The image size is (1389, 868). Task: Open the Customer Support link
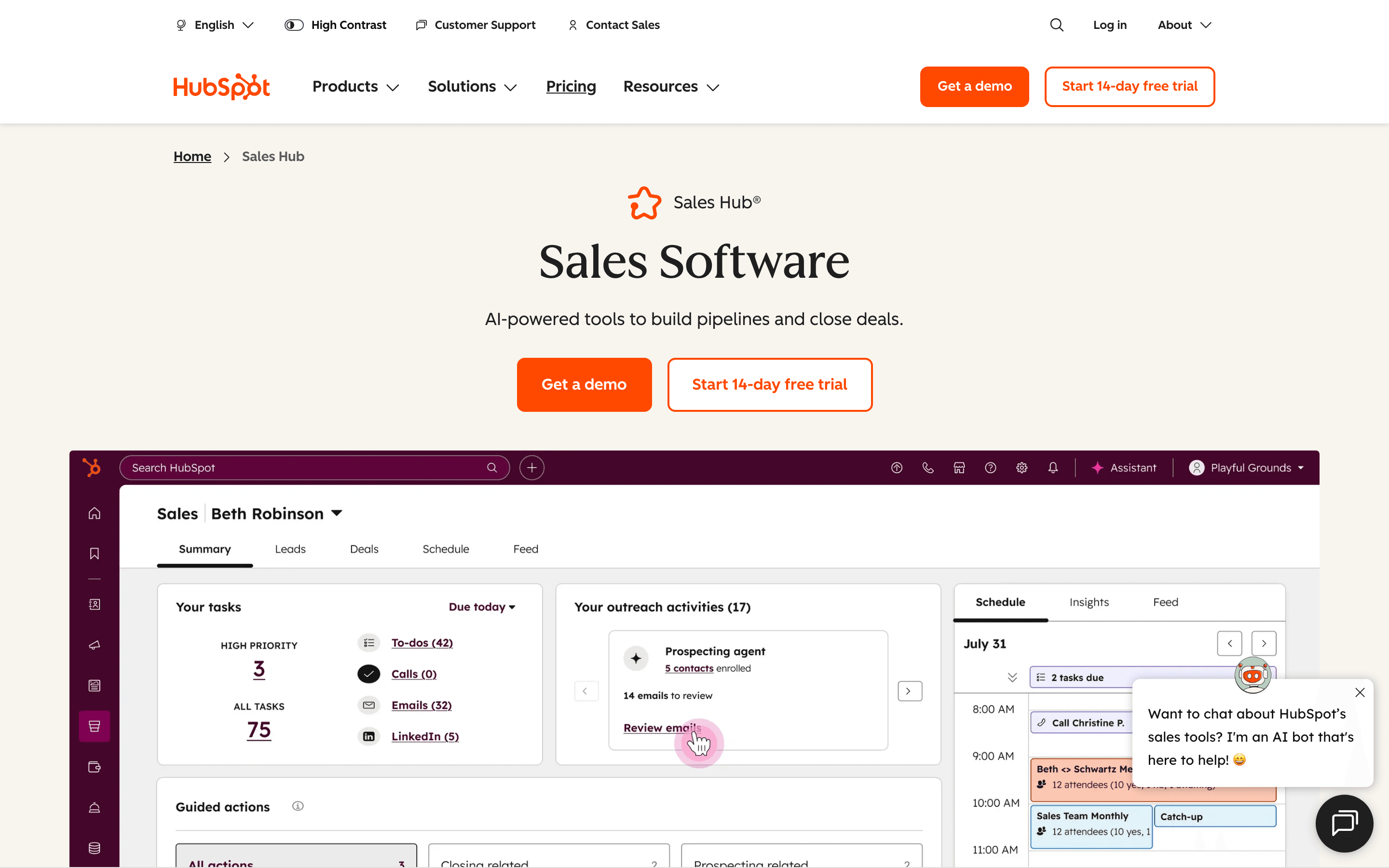(x=475, y=25)
